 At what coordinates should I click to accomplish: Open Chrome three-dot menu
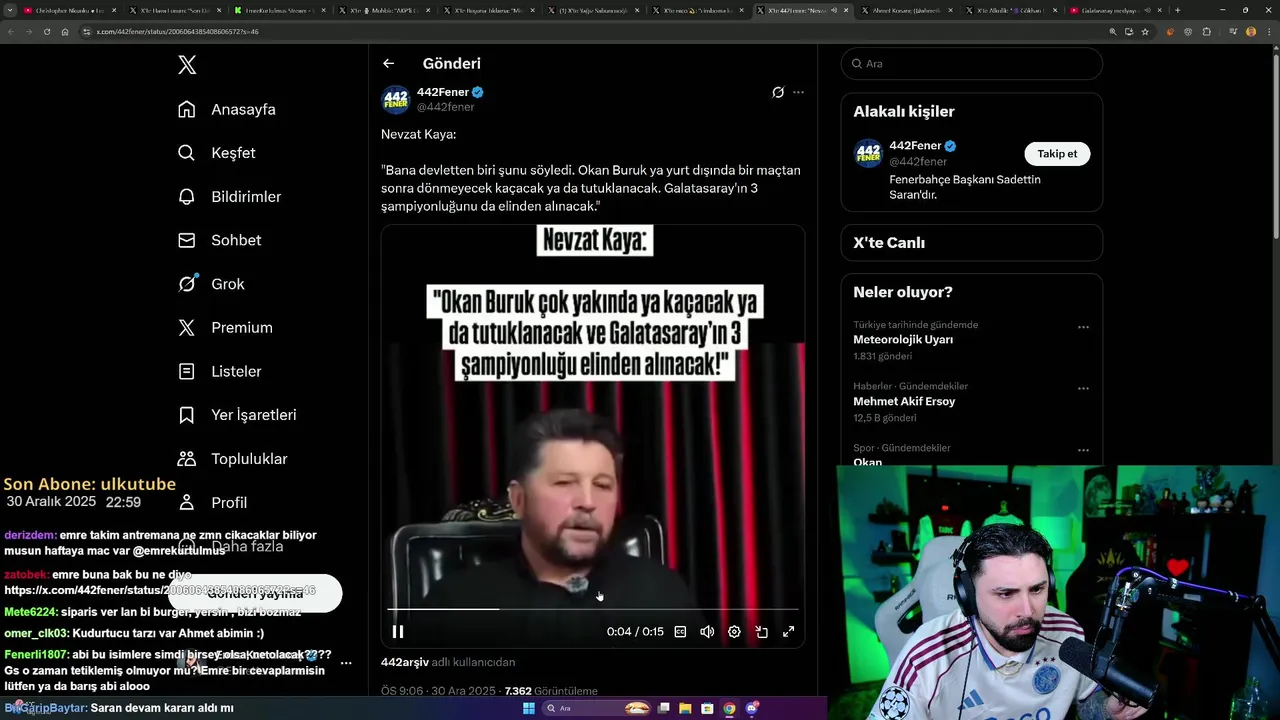click(x=1268, y=31)
